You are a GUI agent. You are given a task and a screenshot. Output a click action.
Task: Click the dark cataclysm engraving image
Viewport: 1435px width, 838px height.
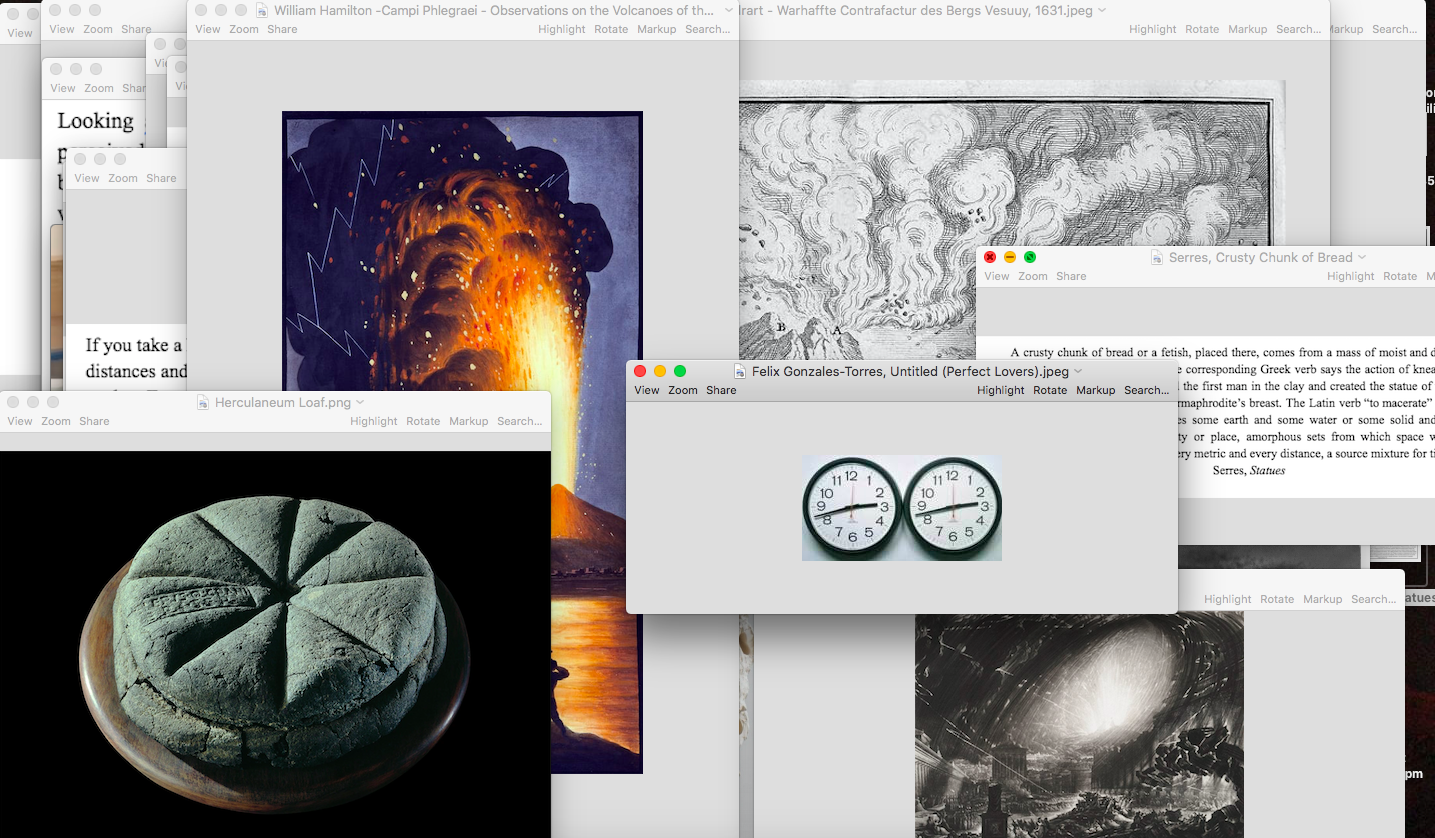[1079, 725]
